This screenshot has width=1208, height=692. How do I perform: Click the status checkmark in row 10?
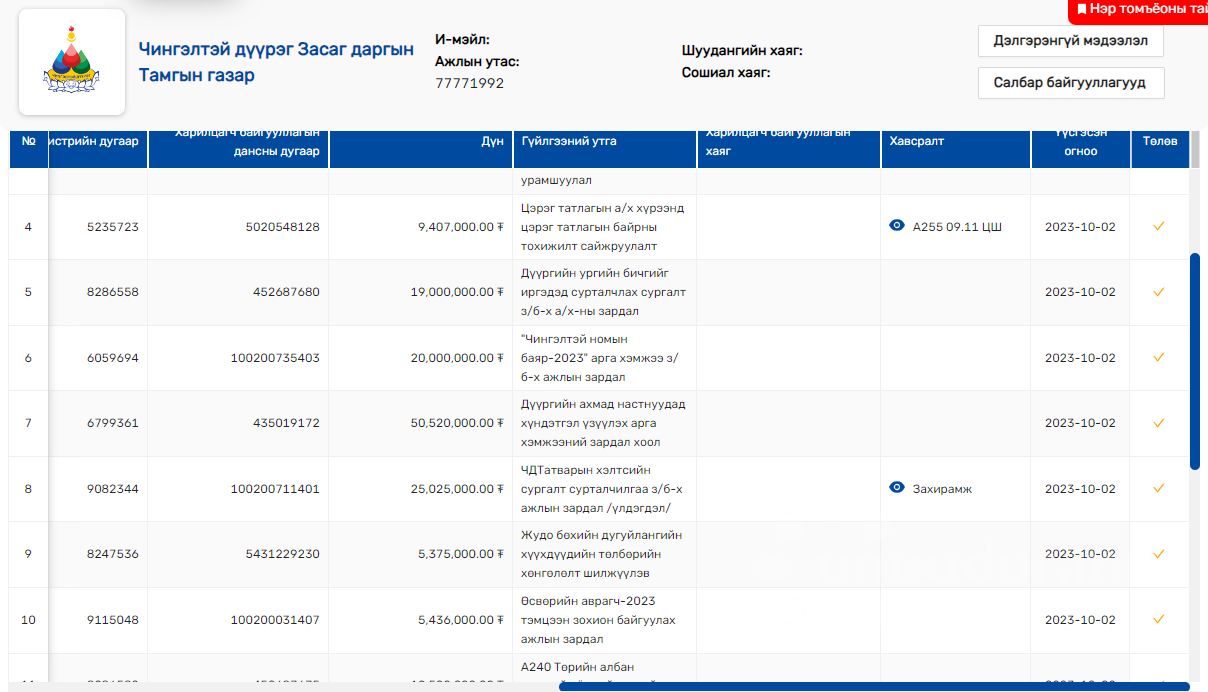point(1159,619)
